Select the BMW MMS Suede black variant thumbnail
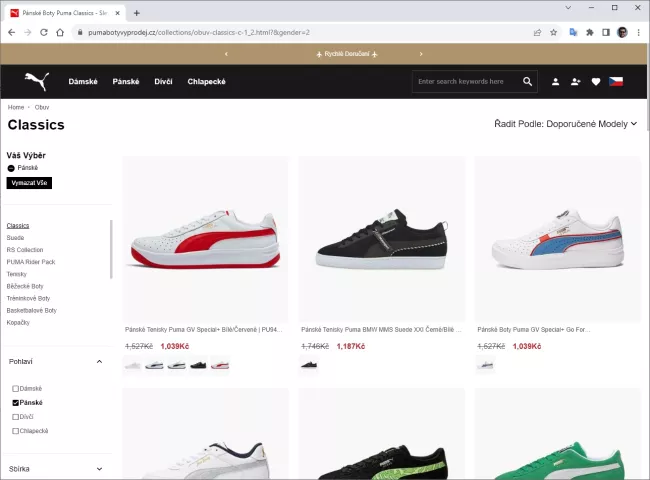Viewport: 650px width, 480px height. pos(309,365)
